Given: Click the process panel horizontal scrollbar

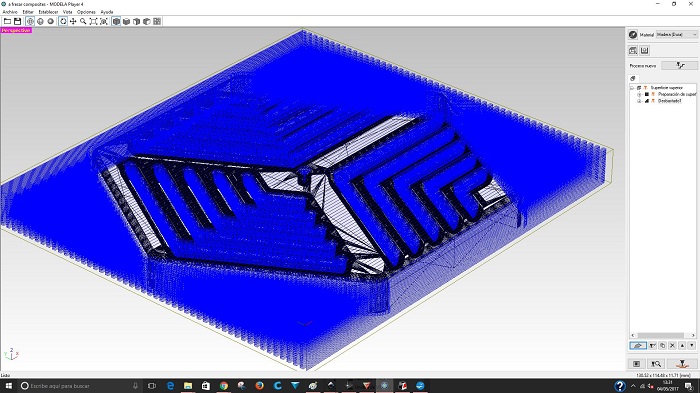Looking at the screenshot, I should coord(660,335).
